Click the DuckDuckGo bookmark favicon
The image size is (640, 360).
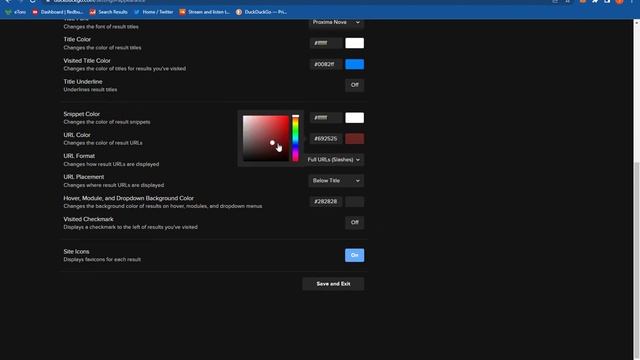[x=239, y=12]
